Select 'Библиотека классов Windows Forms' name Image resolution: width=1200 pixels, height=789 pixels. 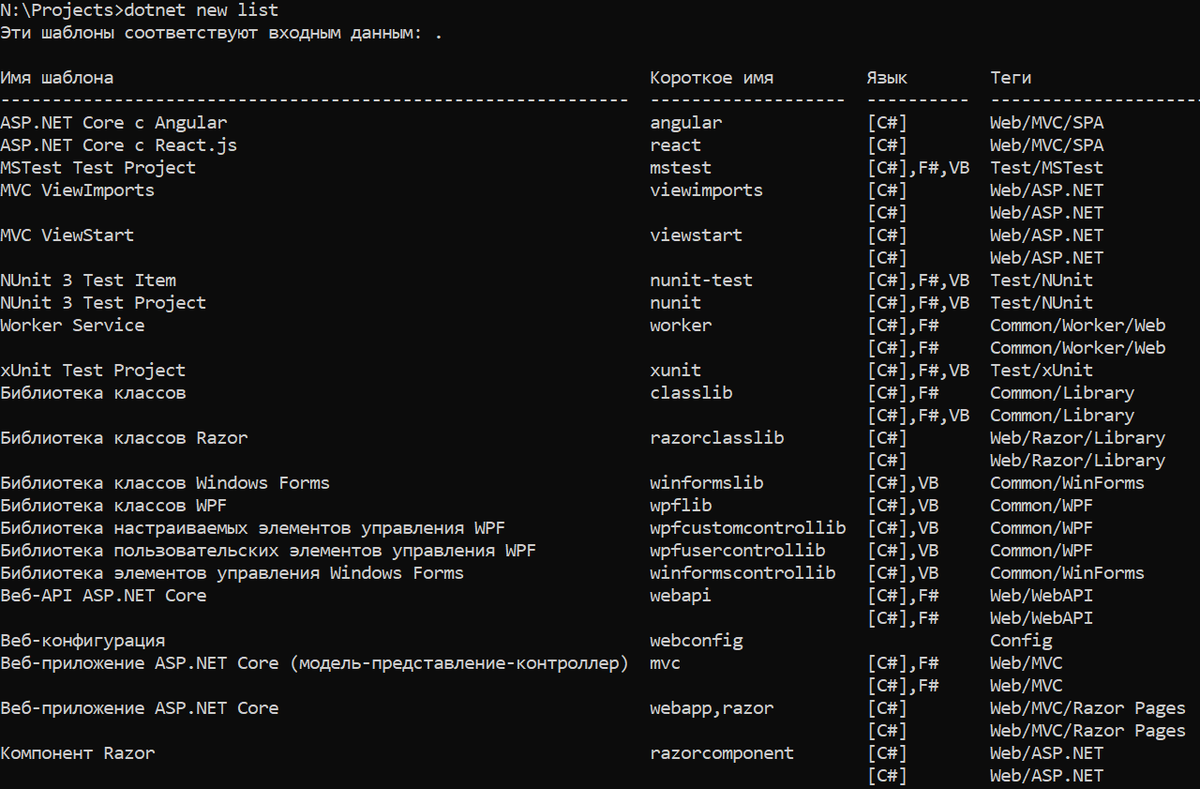165,483
